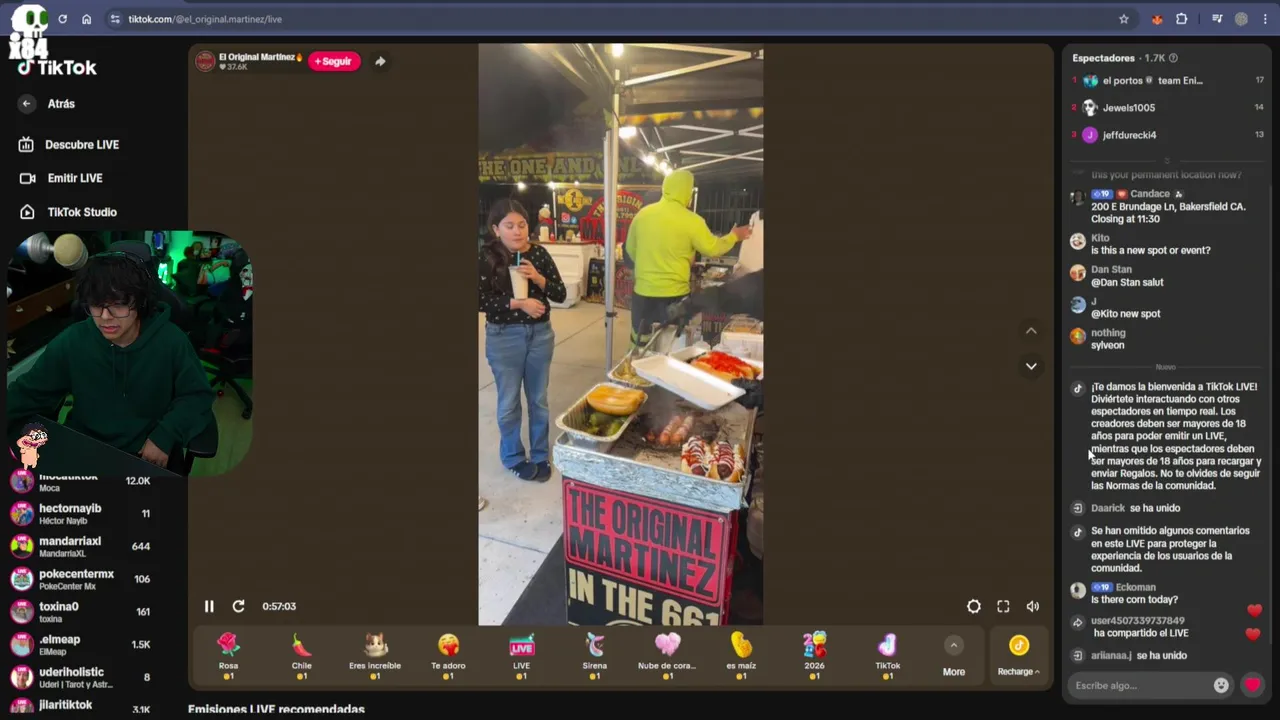
Task: Send a Rosa gift
Action: pos(228,656)
